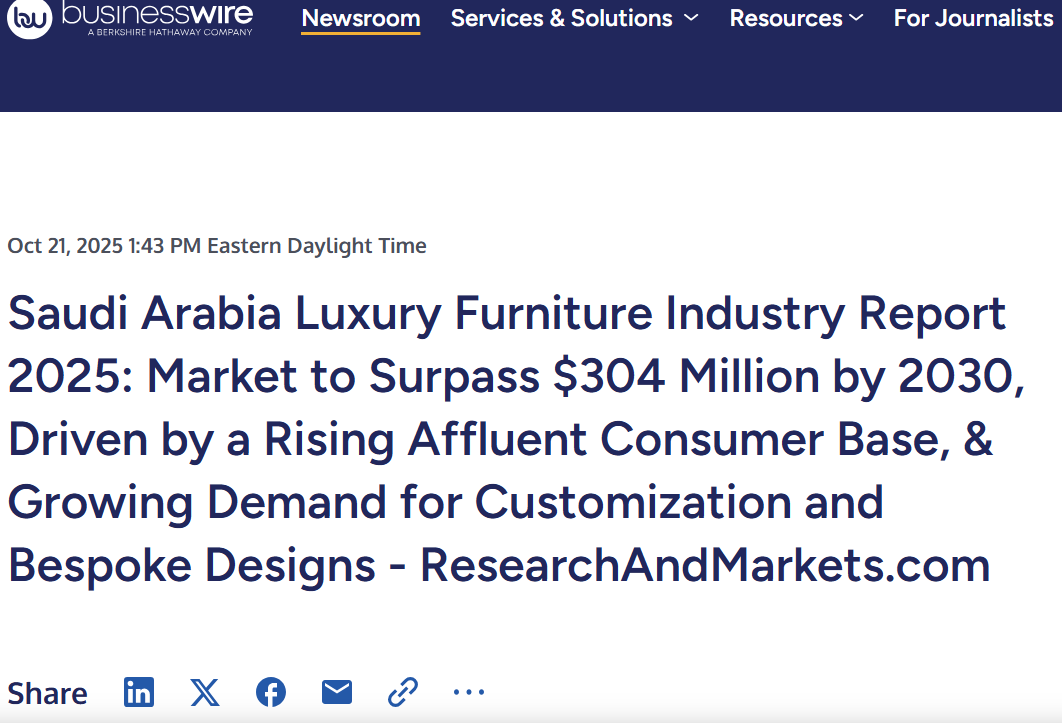1062x723 pixels.
Task: Click the Saudi Arabia Luxury Furniture headline
Action: (x=506, y=314)
